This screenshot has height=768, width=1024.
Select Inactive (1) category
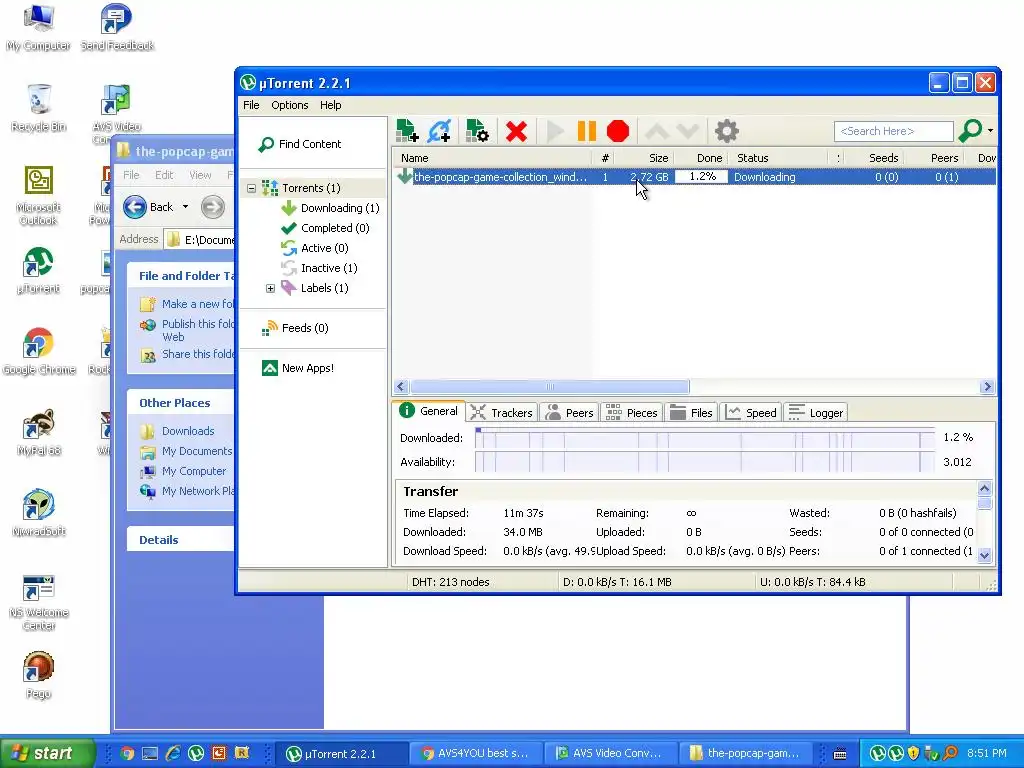pos(319,268)
